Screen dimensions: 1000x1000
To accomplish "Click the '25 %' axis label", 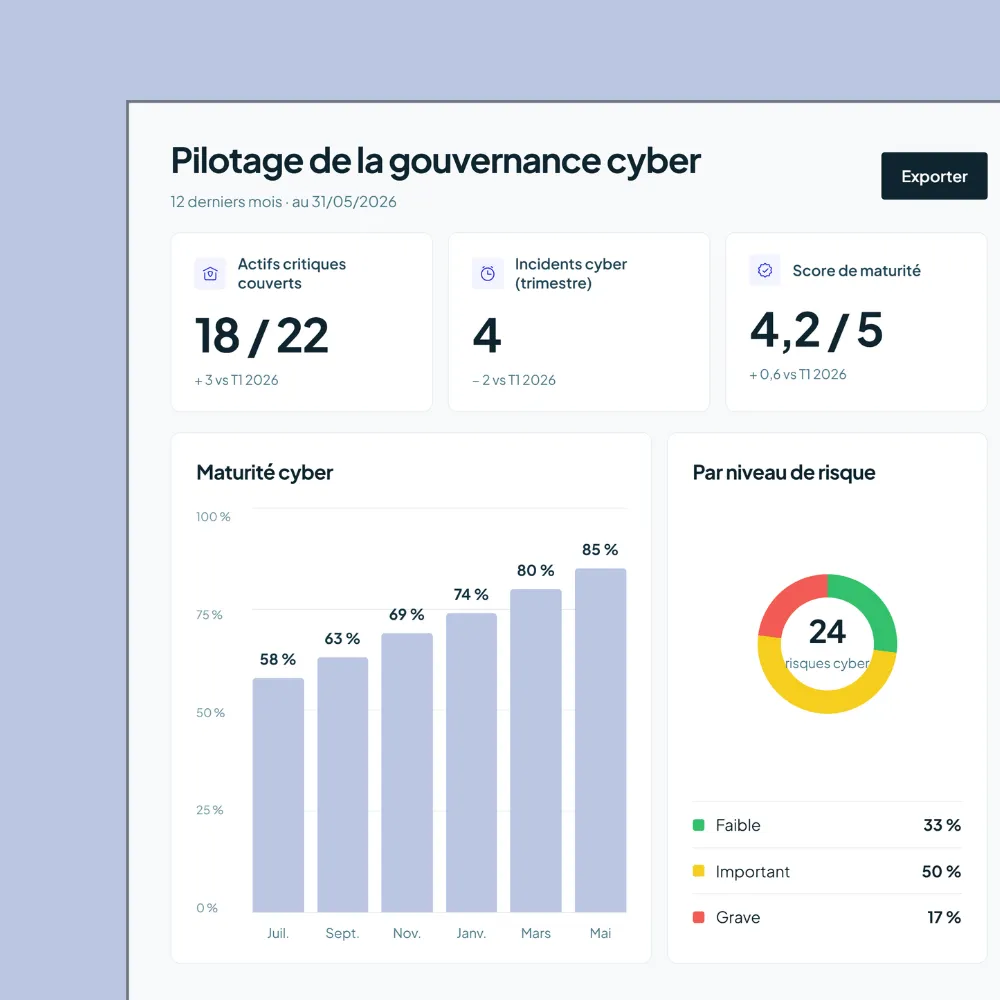I will [x=210, y=810].
